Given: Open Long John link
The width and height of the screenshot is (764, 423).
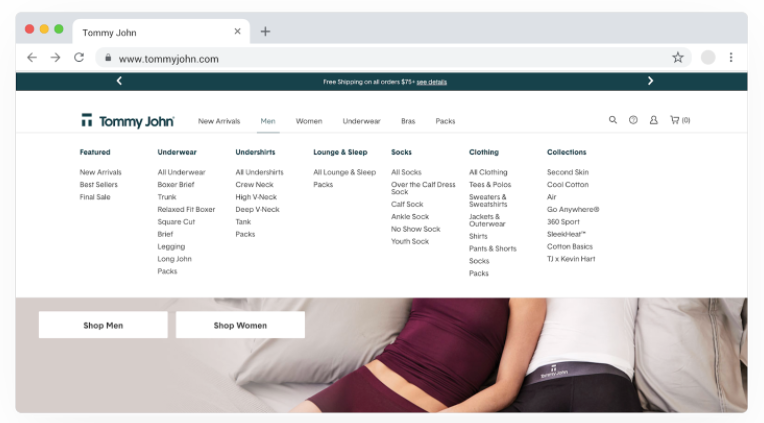Looking at the screenshot, I should pyautogui.click(x=174, y=259).
